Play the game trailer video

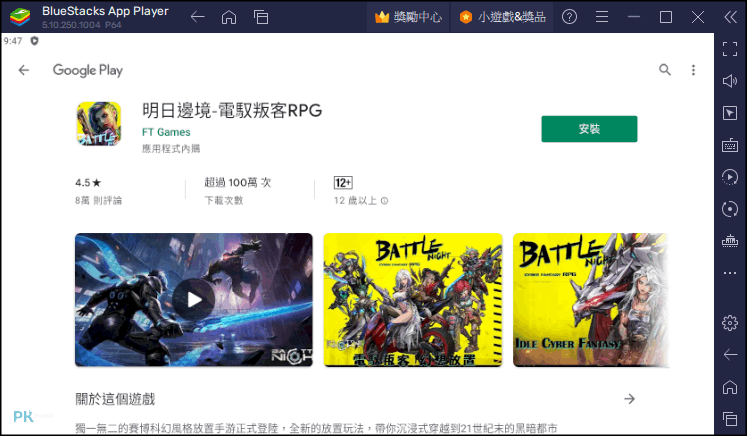(x=193, y=300)
